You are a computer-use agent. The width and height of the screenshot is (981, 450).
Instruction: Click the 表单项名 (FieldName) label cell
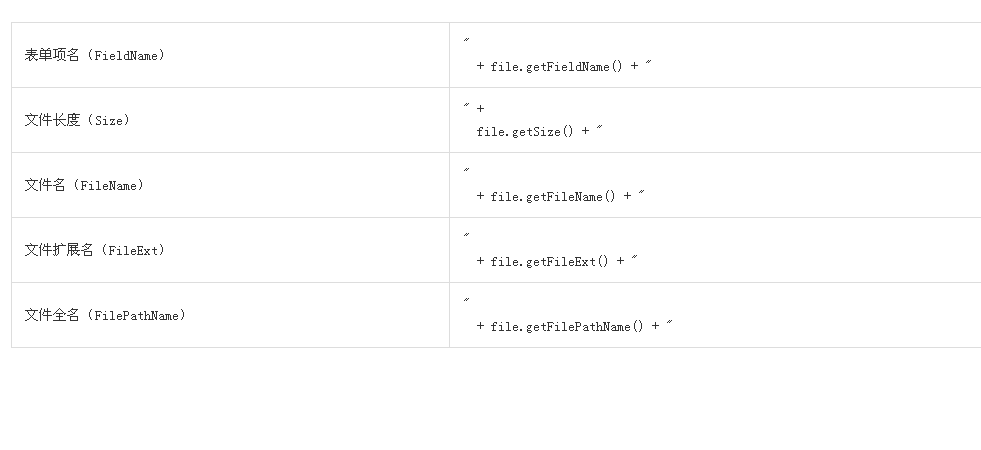tap(95, 56)
